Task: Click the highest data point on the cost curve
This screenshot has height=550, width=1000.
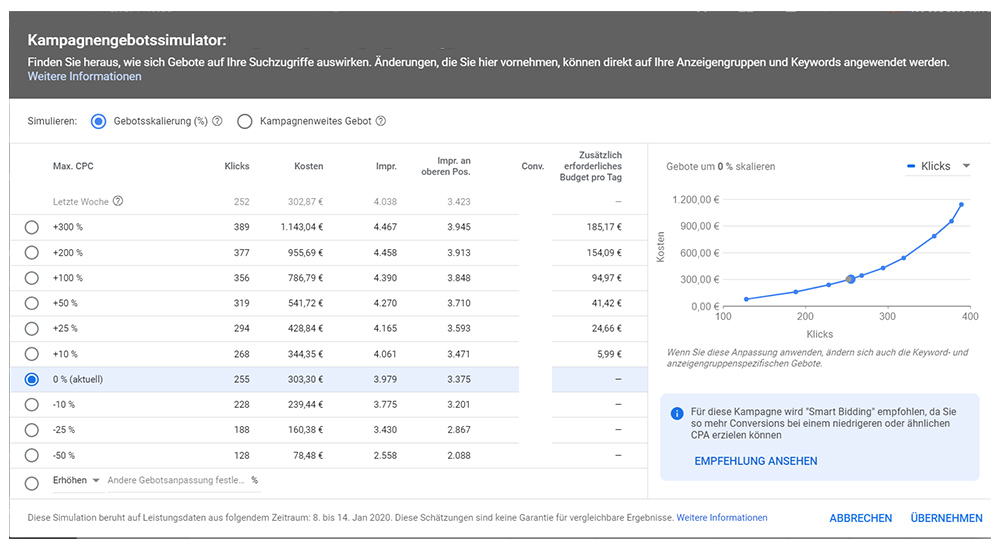Action: pos(961,204)
